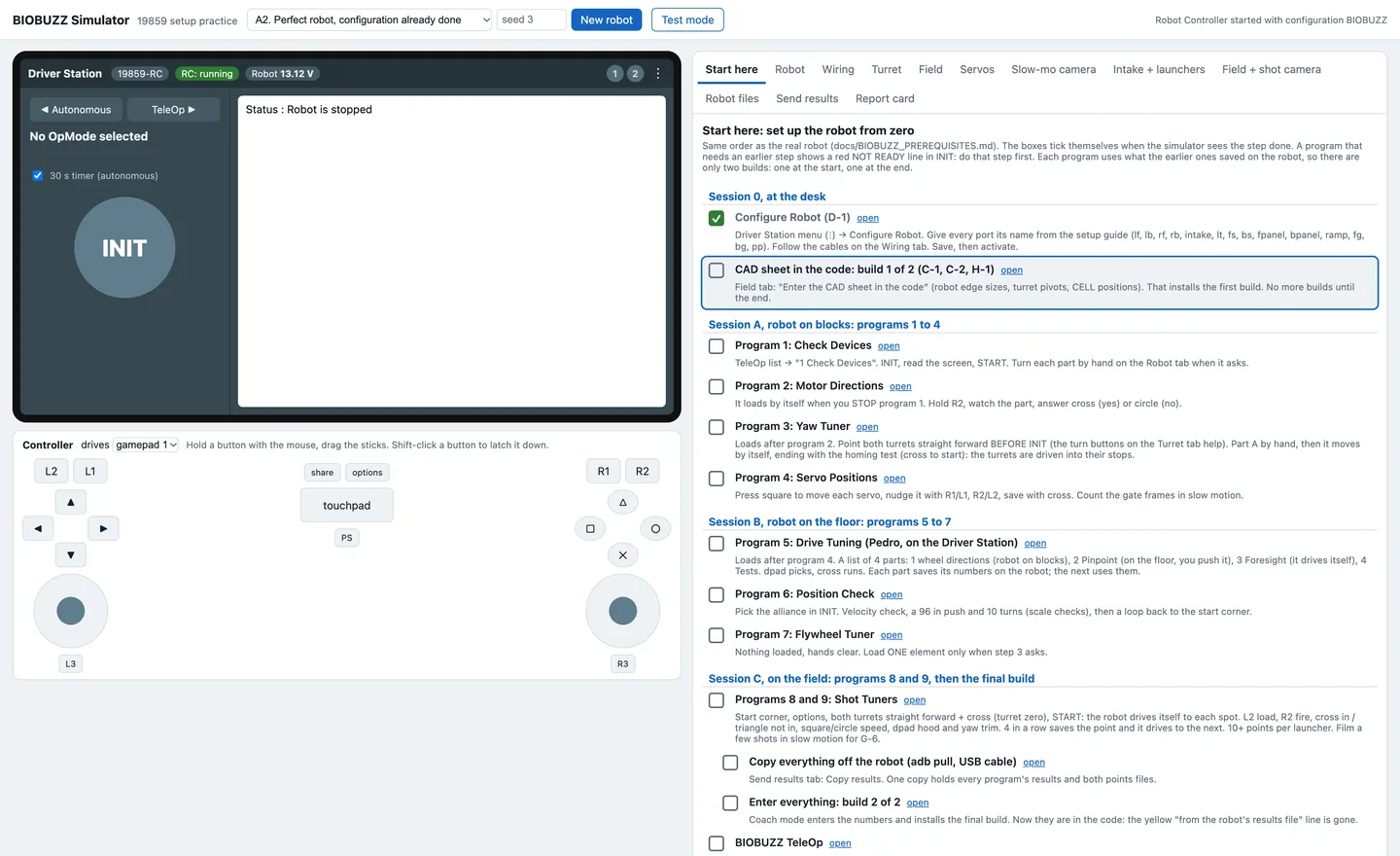Click the square gamepad button
Screen dimensions: 1400x856
coord(590,529)
